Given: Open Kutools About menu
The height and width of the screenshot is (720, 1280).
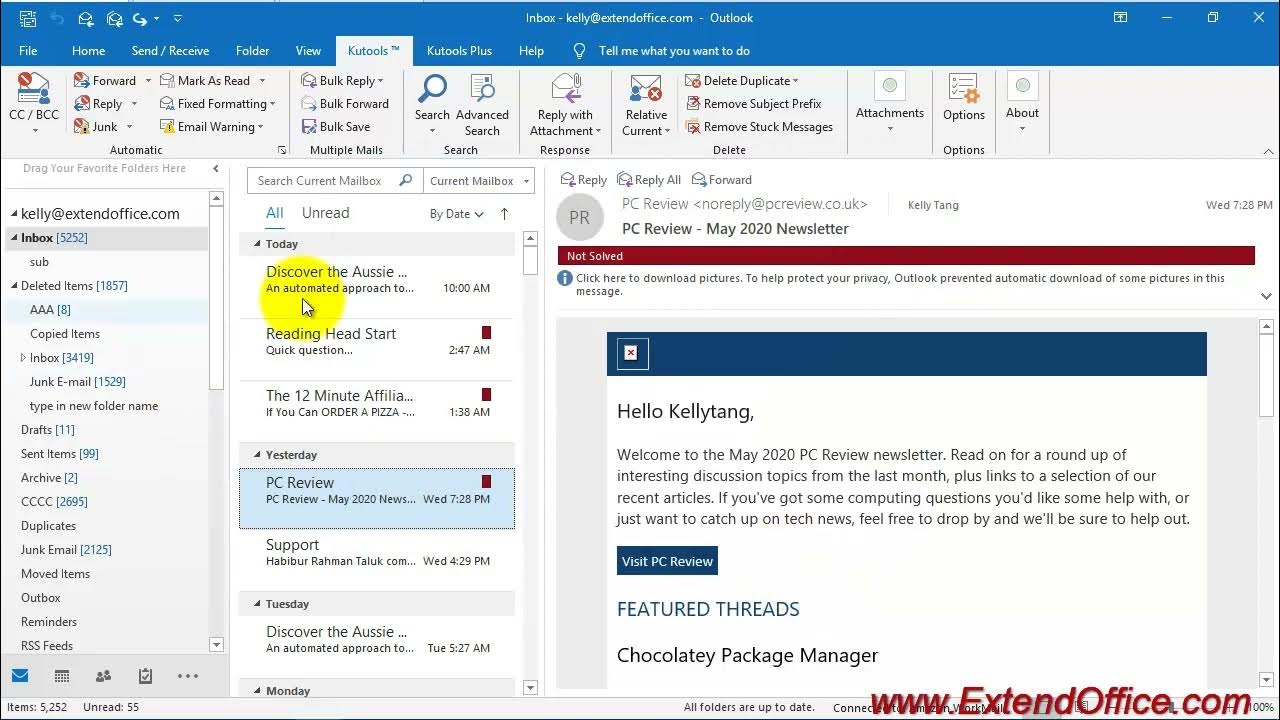Looking at the screenshot, I should [1022, 103].
